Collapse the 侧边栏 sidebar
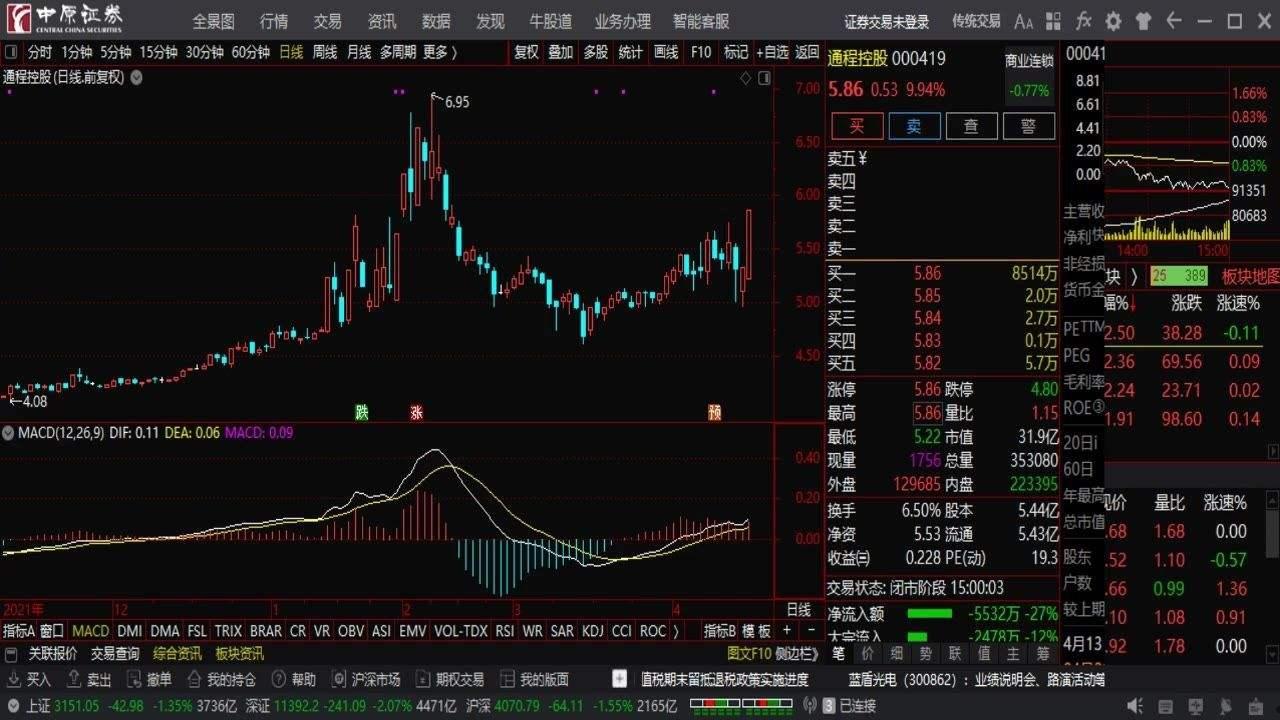The image size is (1280, 720). [796, 654]
